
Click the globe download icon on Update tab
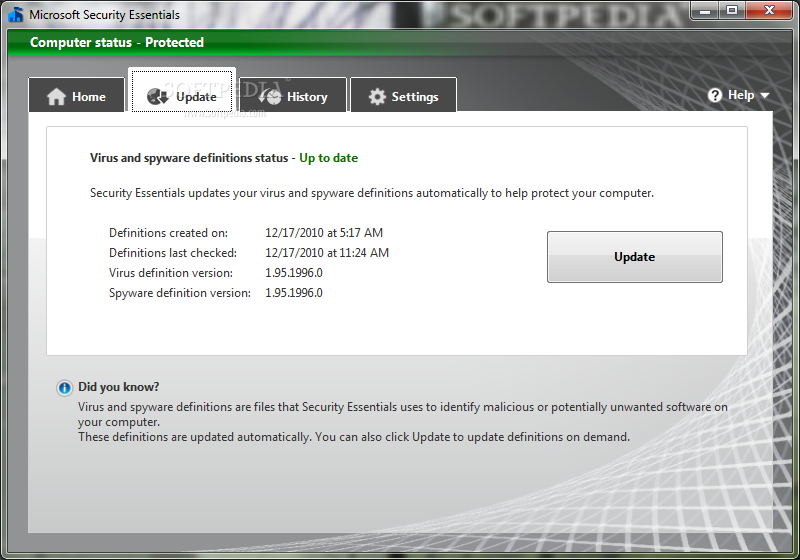coord(158,96)
